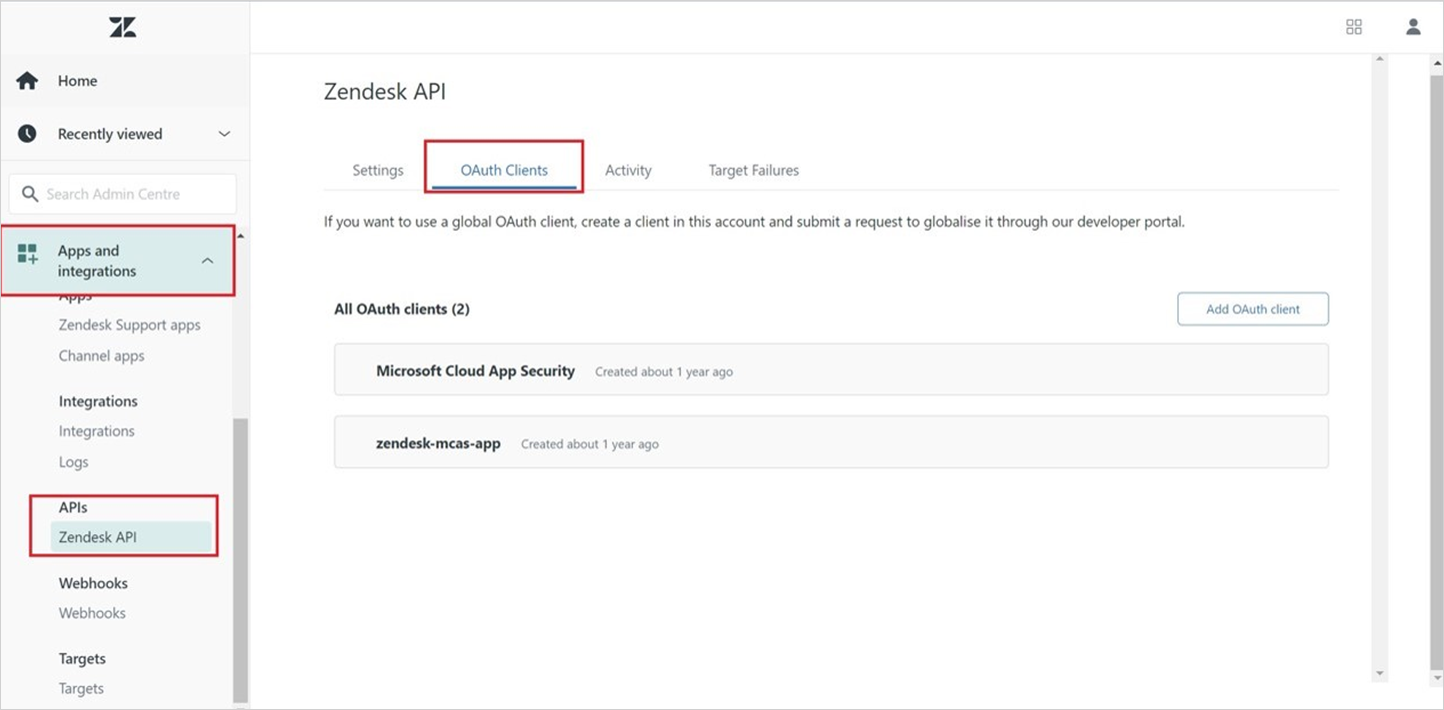Click the search magnifier in Admin Centre search
1444x710 pixels.
31,193
